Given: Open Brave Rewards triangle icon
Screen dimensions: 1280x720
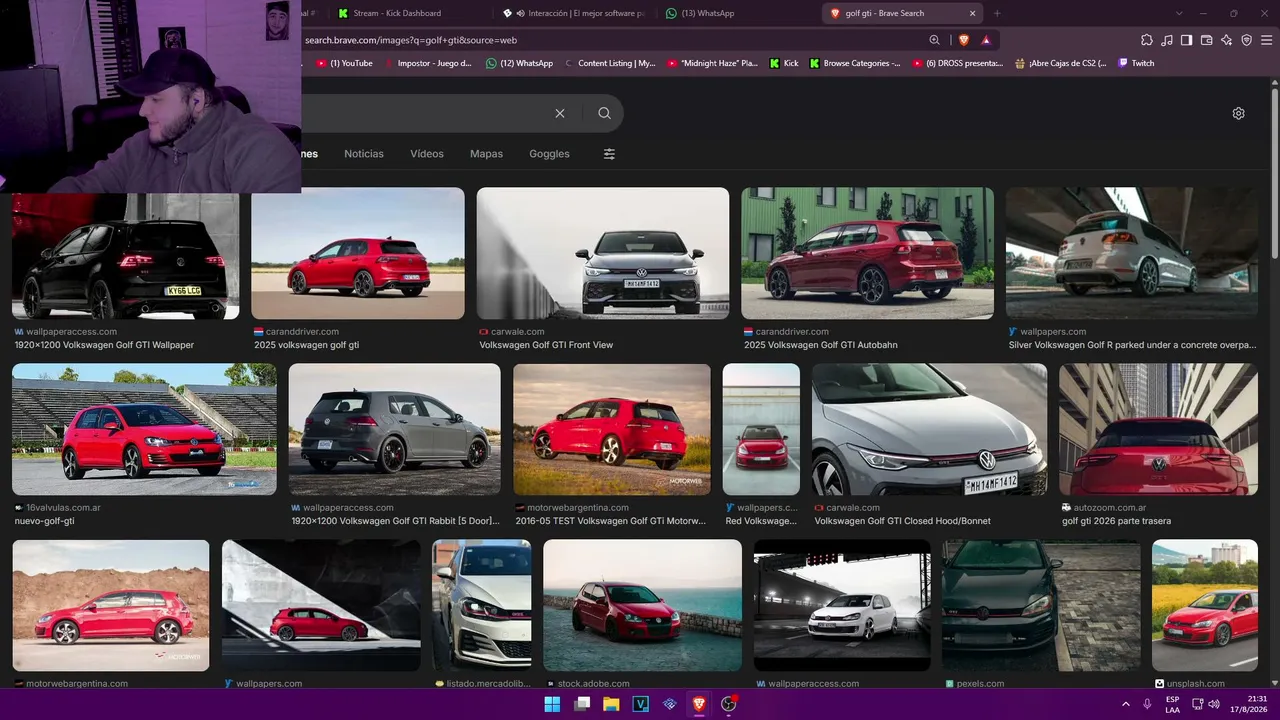Looking at the screenshot, I should tap(986, 40).
